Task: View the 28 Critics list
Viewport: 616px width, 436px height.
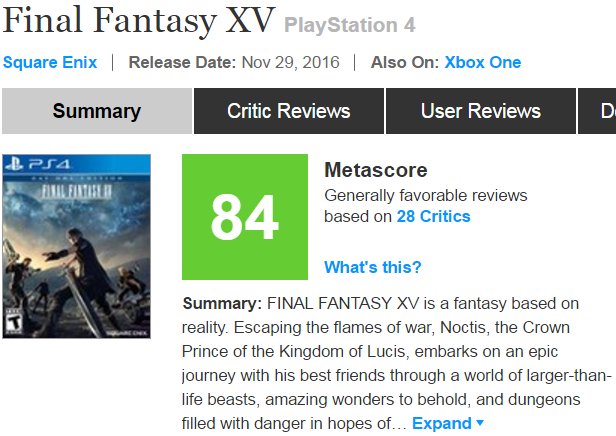Action: click(x=433, y=216)
